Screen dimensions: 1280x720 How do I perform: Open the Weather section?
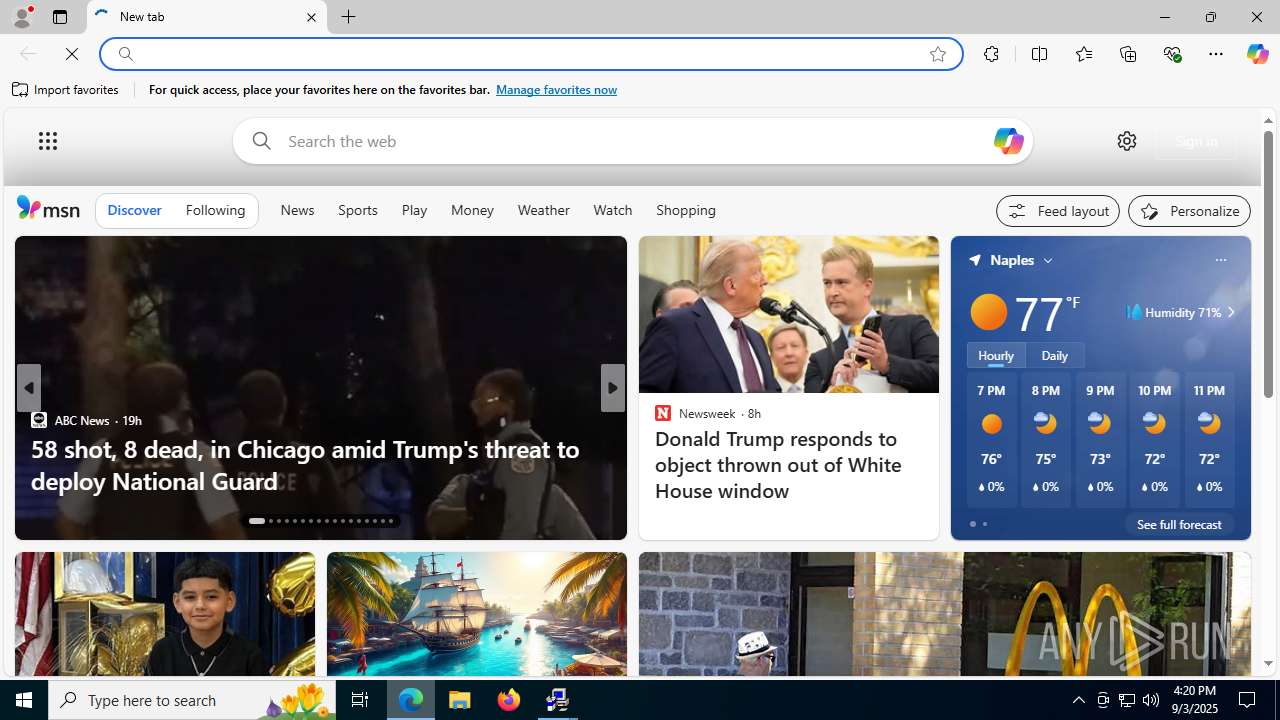[544, 210]
